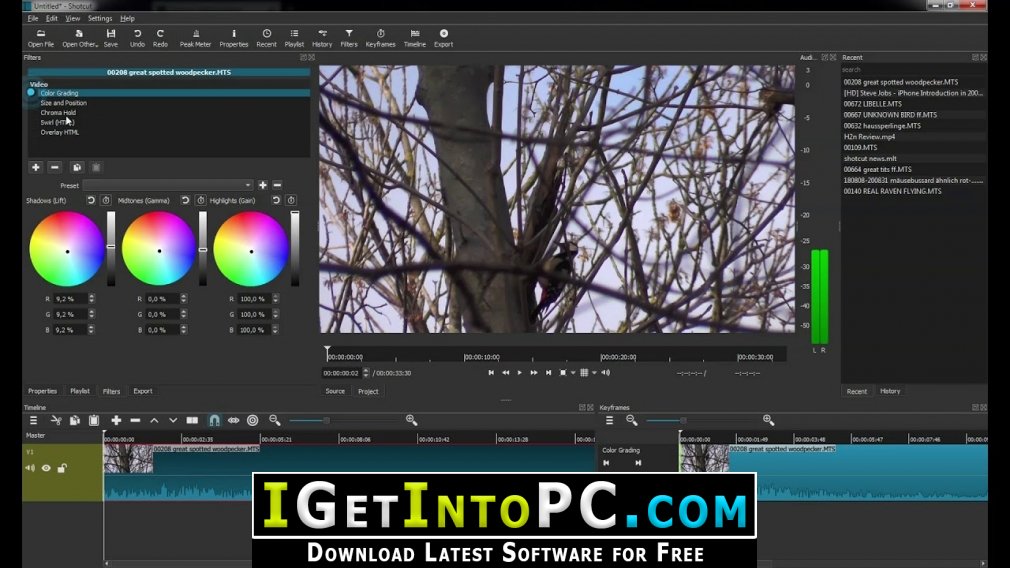
Task: Open the History toolbar icon
Action: tap(322, 38)
